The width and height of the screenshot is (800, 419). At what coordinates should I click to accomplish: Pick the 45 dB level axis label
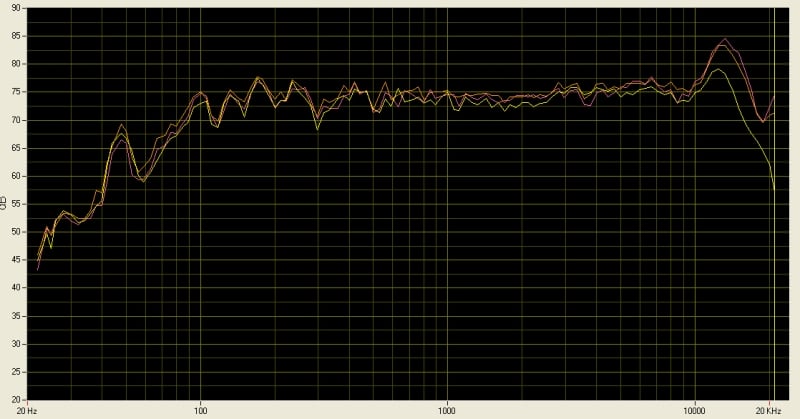(x=18, y=260)
